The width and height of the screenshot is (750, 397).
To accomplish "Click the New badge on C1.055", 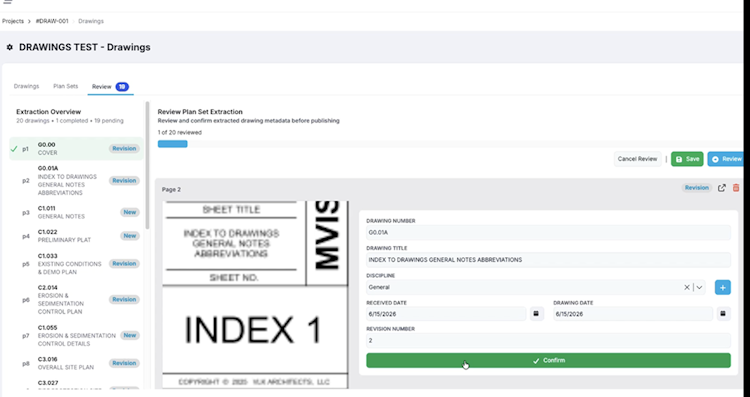I will click(130, 335).
